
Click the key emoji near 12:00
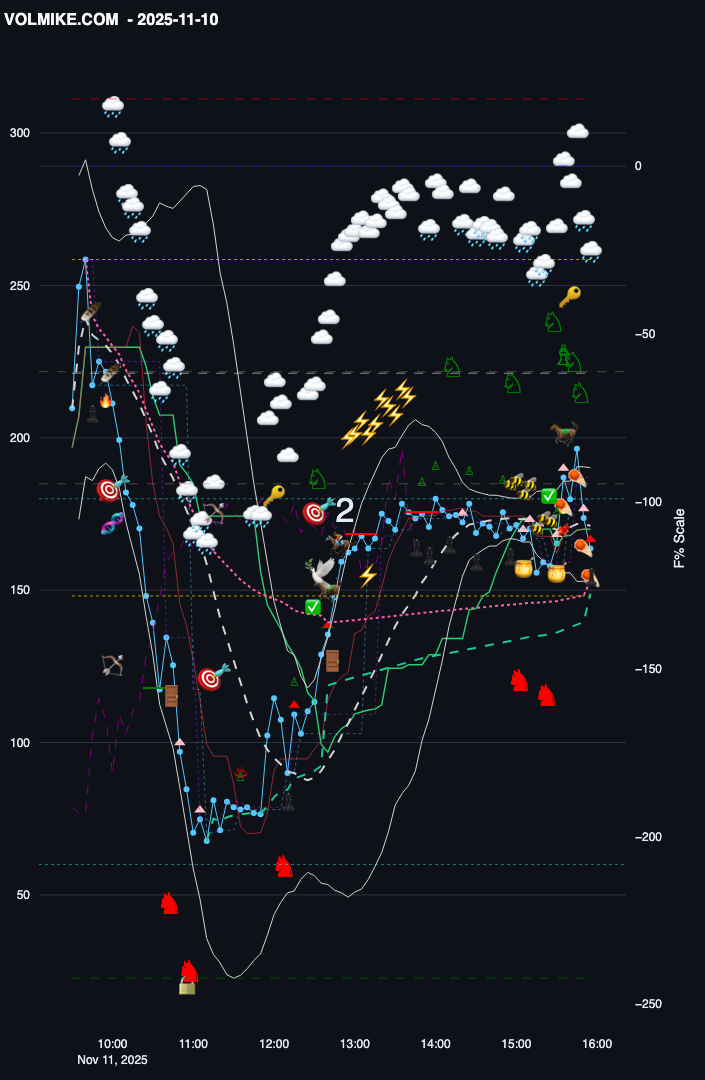(x=274, y=495)
